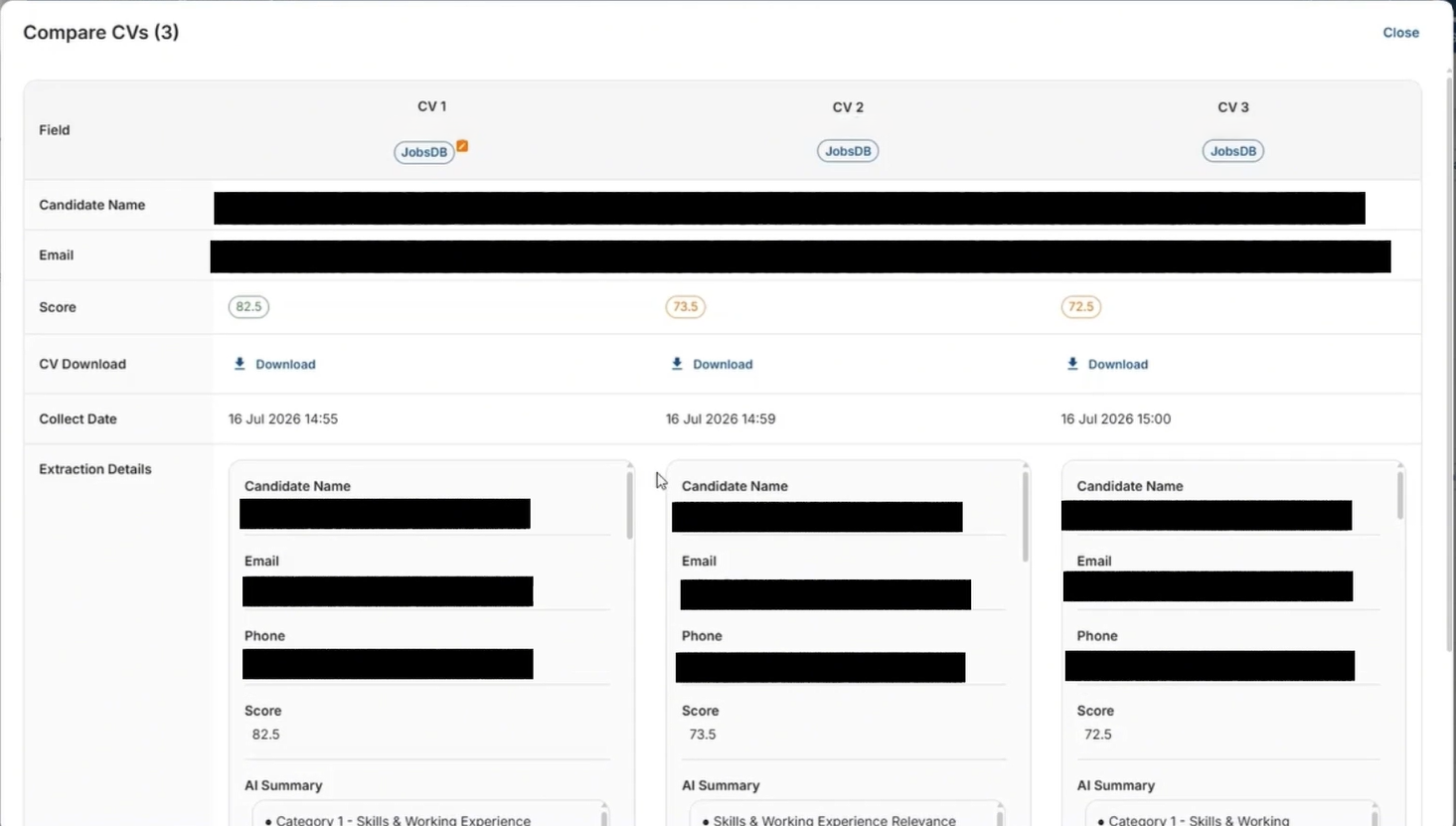1456x826 pixels.
Task: Click Skills & Working Experience Relevance summary text
Action: [835, 820]
